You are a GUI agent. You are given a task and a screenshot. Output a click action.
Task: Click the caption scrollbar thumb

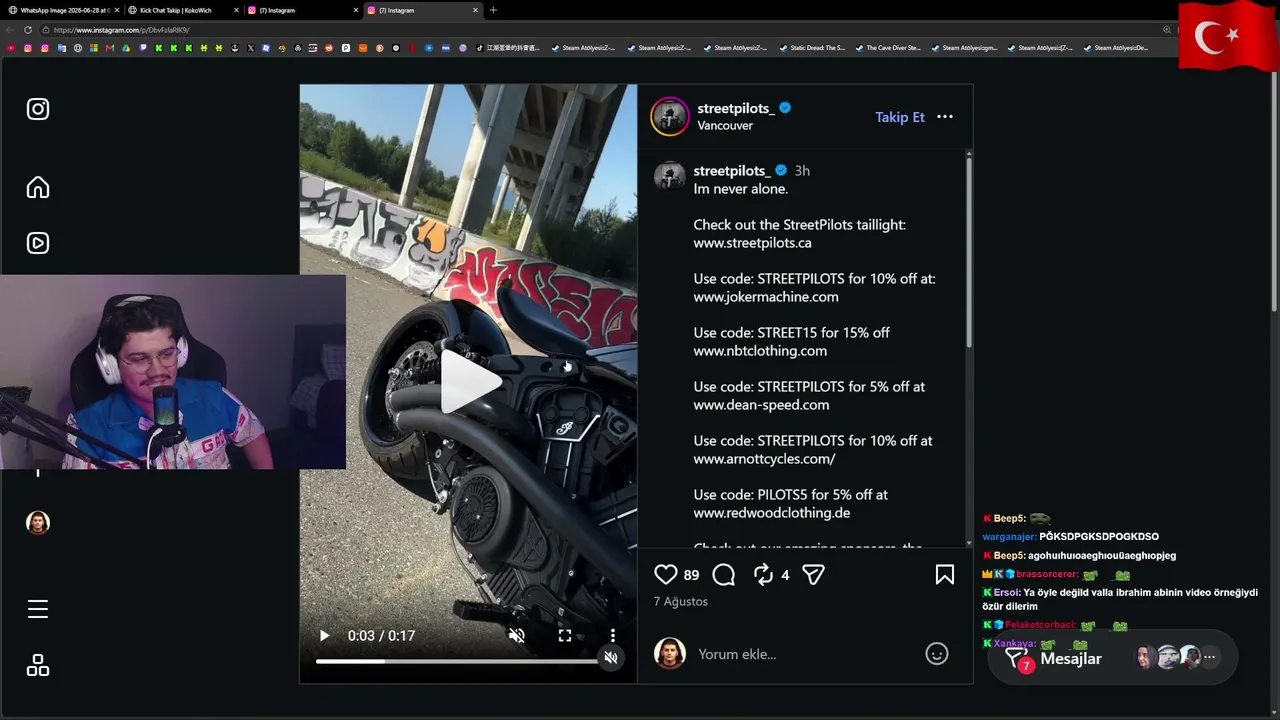pyautogui.click(x=968, y=252)
